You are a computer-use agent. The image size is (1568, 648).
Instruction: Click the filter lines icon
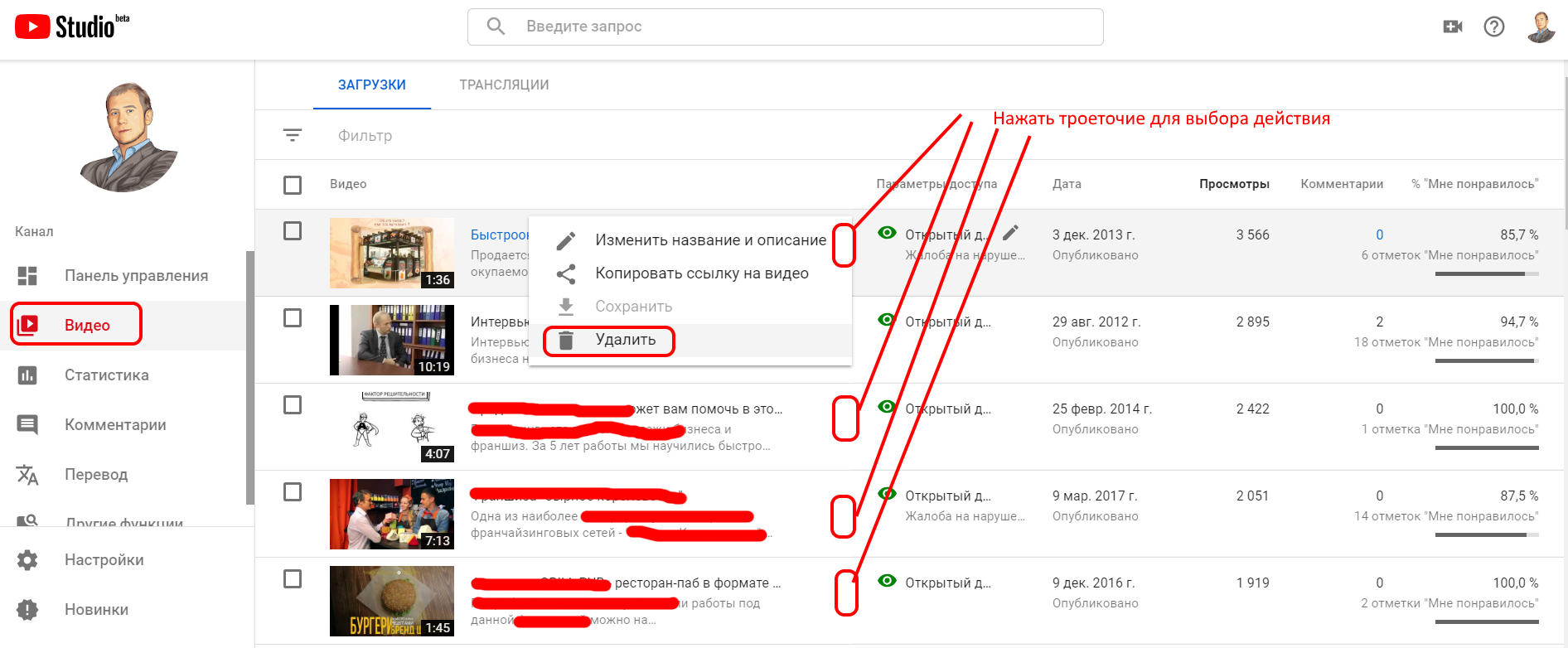point(293,135)
